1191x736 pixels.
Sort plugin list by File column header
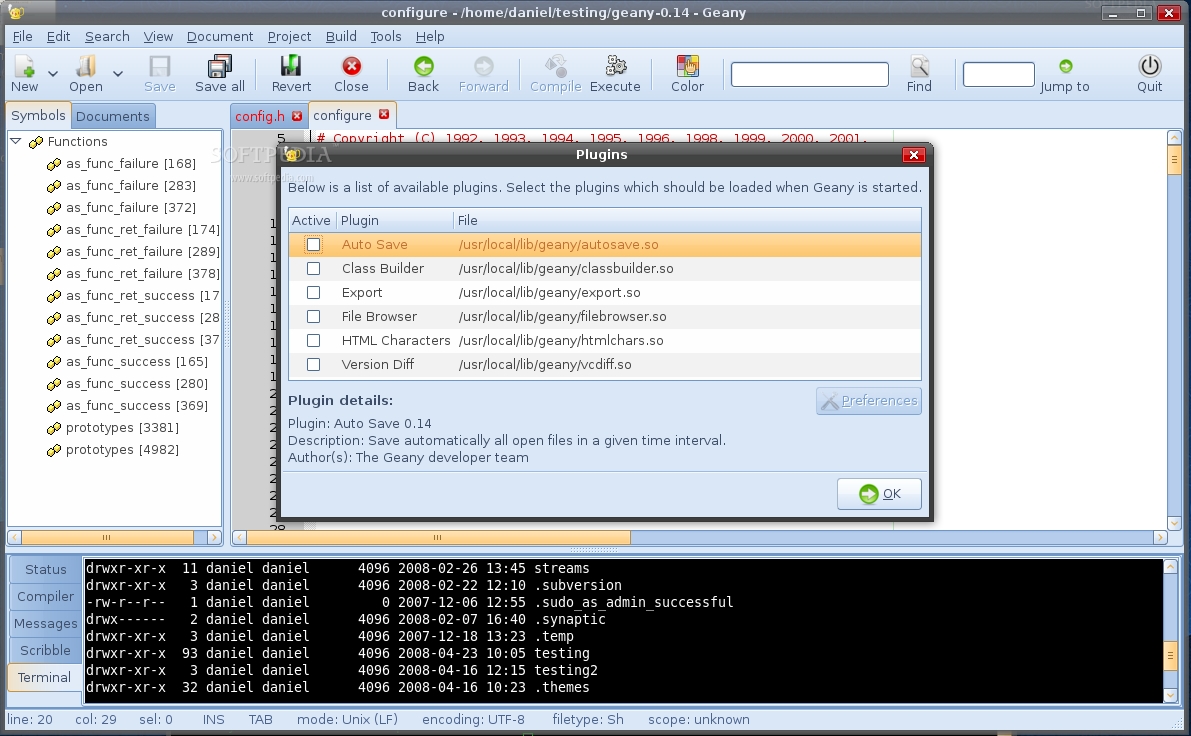(687, 220)
